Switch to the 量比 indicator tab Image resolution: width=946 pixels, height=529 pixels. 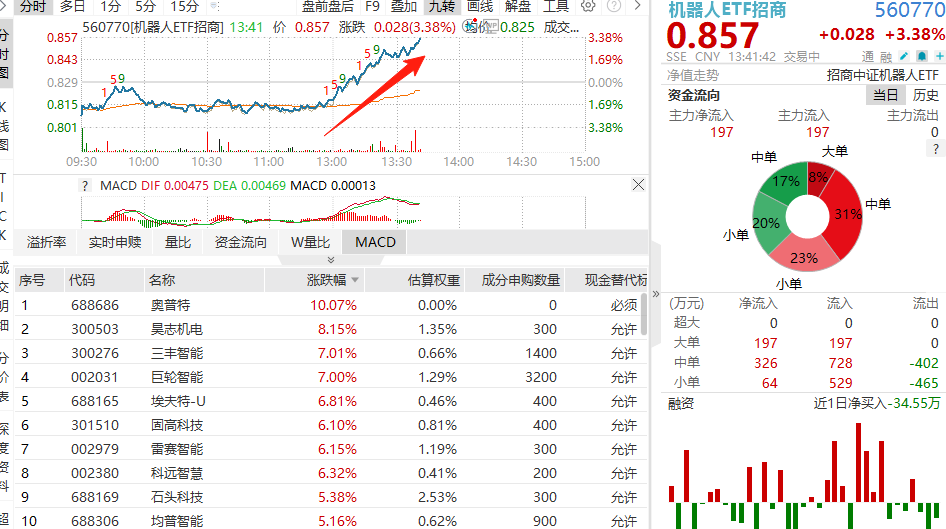click(x=177, y=242)
